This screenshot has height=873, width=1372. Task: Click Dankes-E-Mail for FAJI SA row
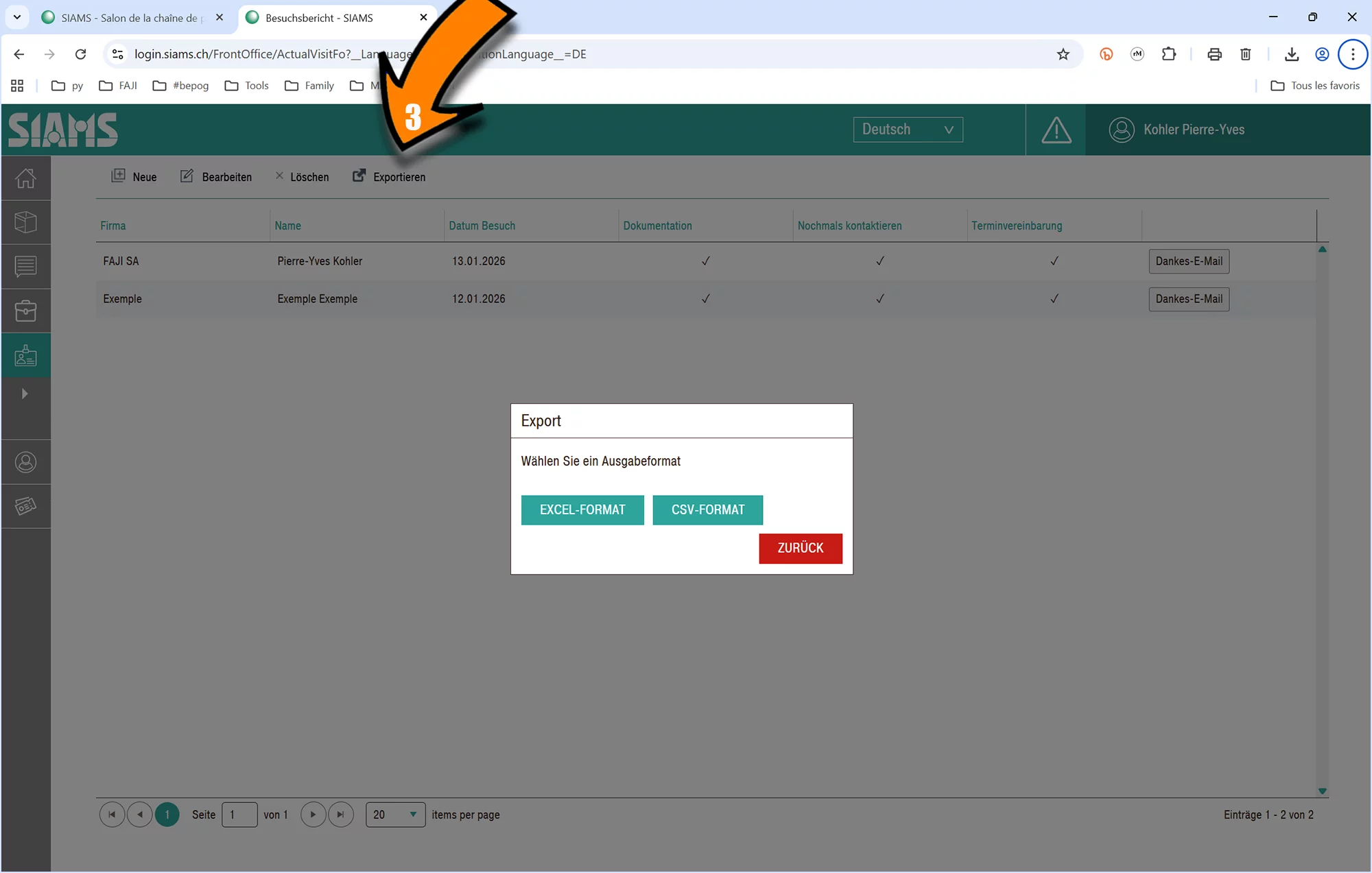point(1188,261)
